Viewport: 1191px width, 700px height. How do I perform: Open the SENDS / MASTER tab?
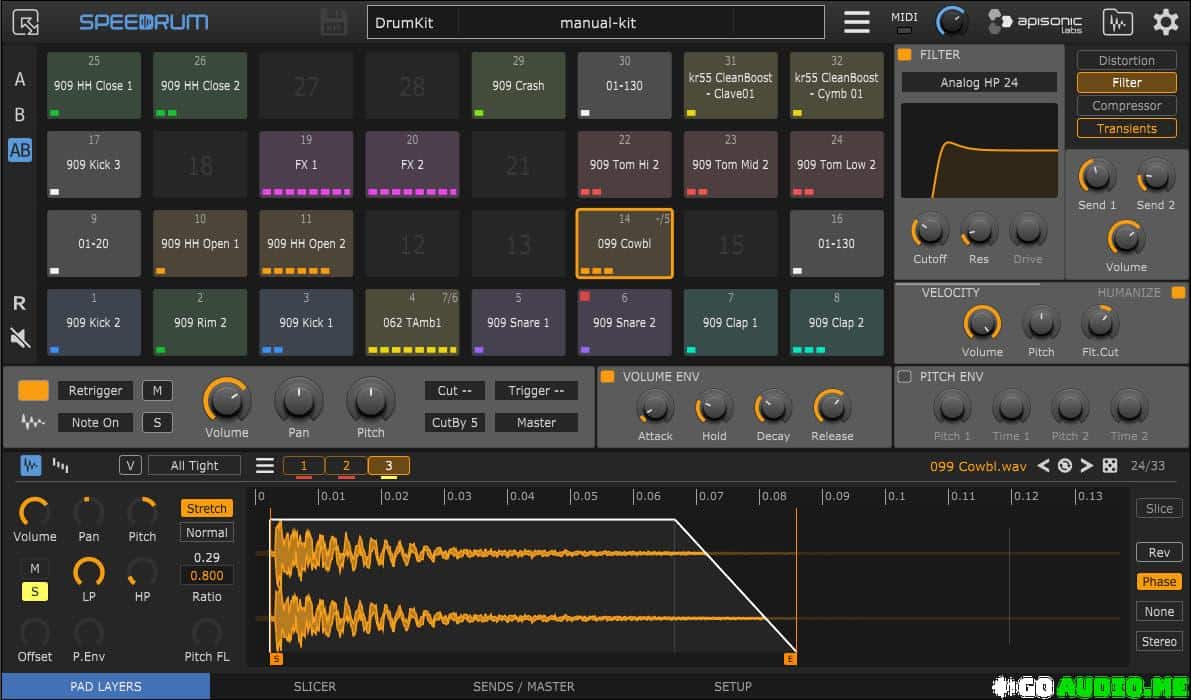click(523, 687)
